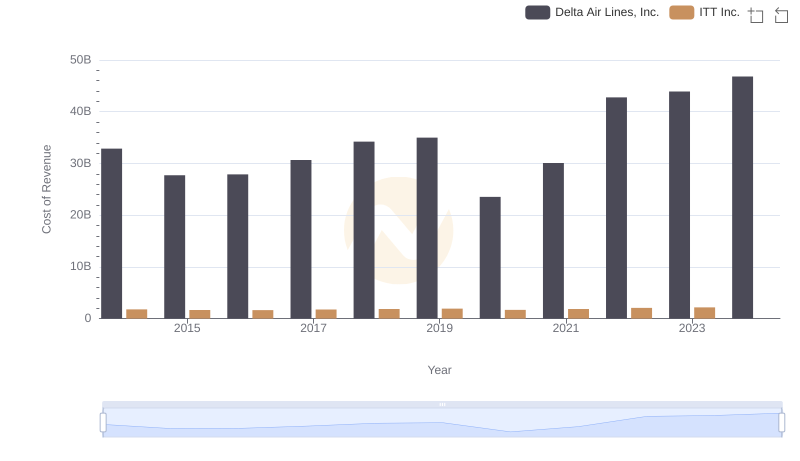Click Delta bar for 2024

(x=742, y=197)
